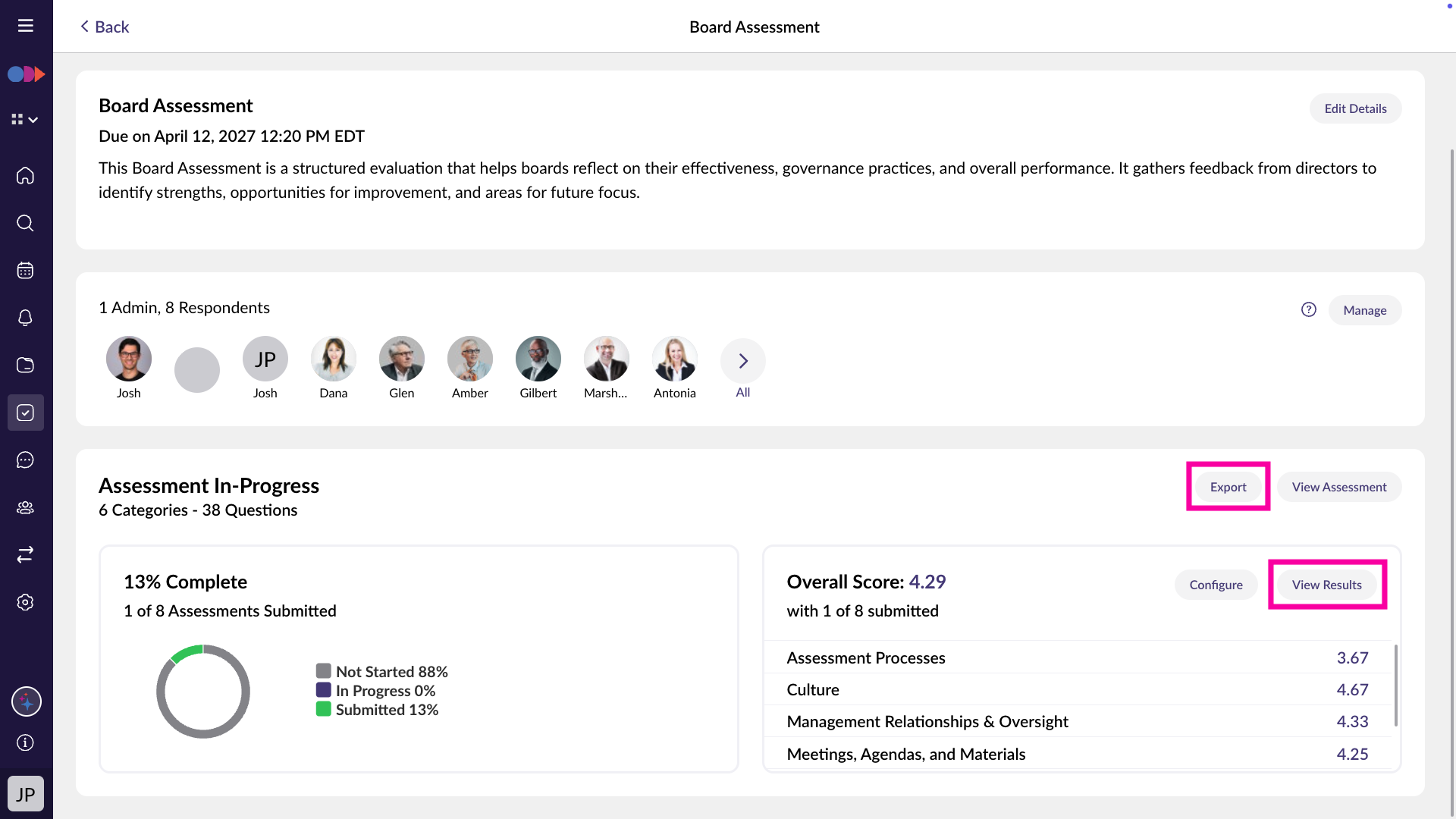Screen dimensions: 1456x819
Task: Select Dana's avatar
Action: click(x=334, y=359)
